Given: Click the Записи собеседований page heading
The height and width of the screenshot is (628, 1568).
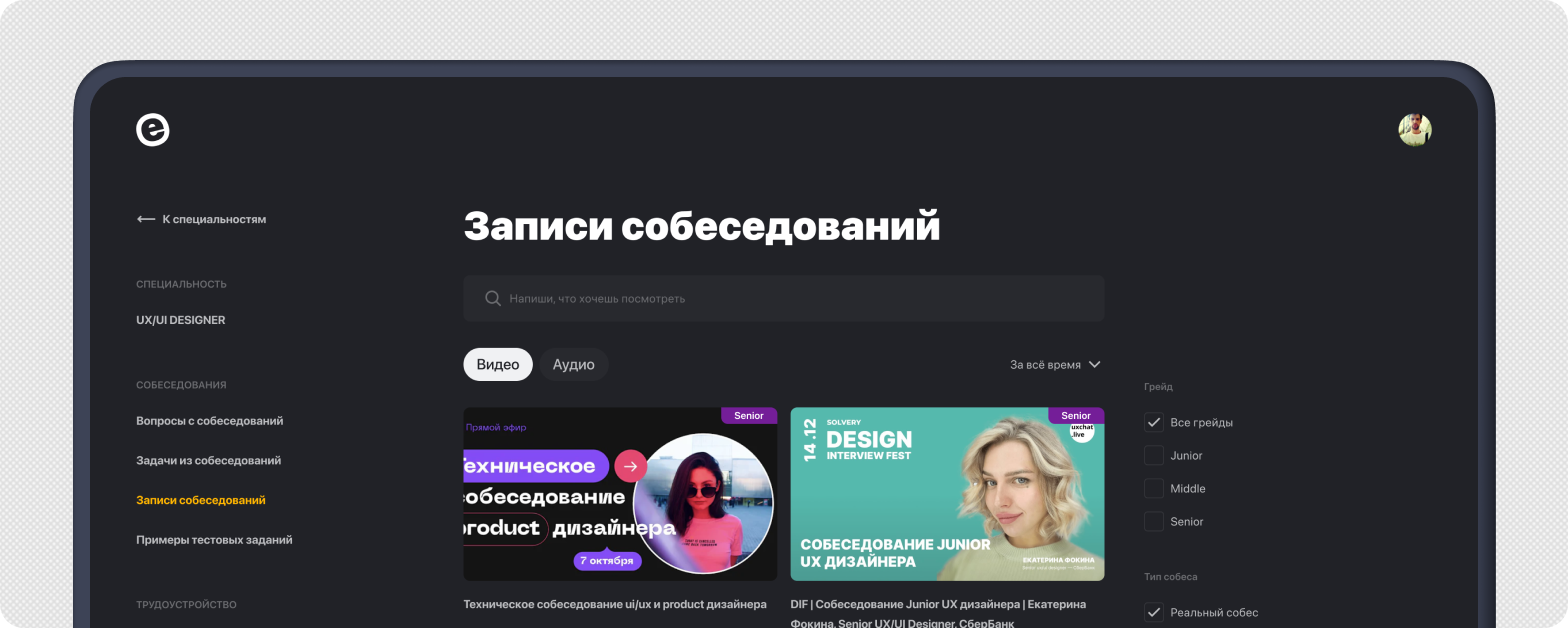Looking at the screenshot, I should 702,226.
